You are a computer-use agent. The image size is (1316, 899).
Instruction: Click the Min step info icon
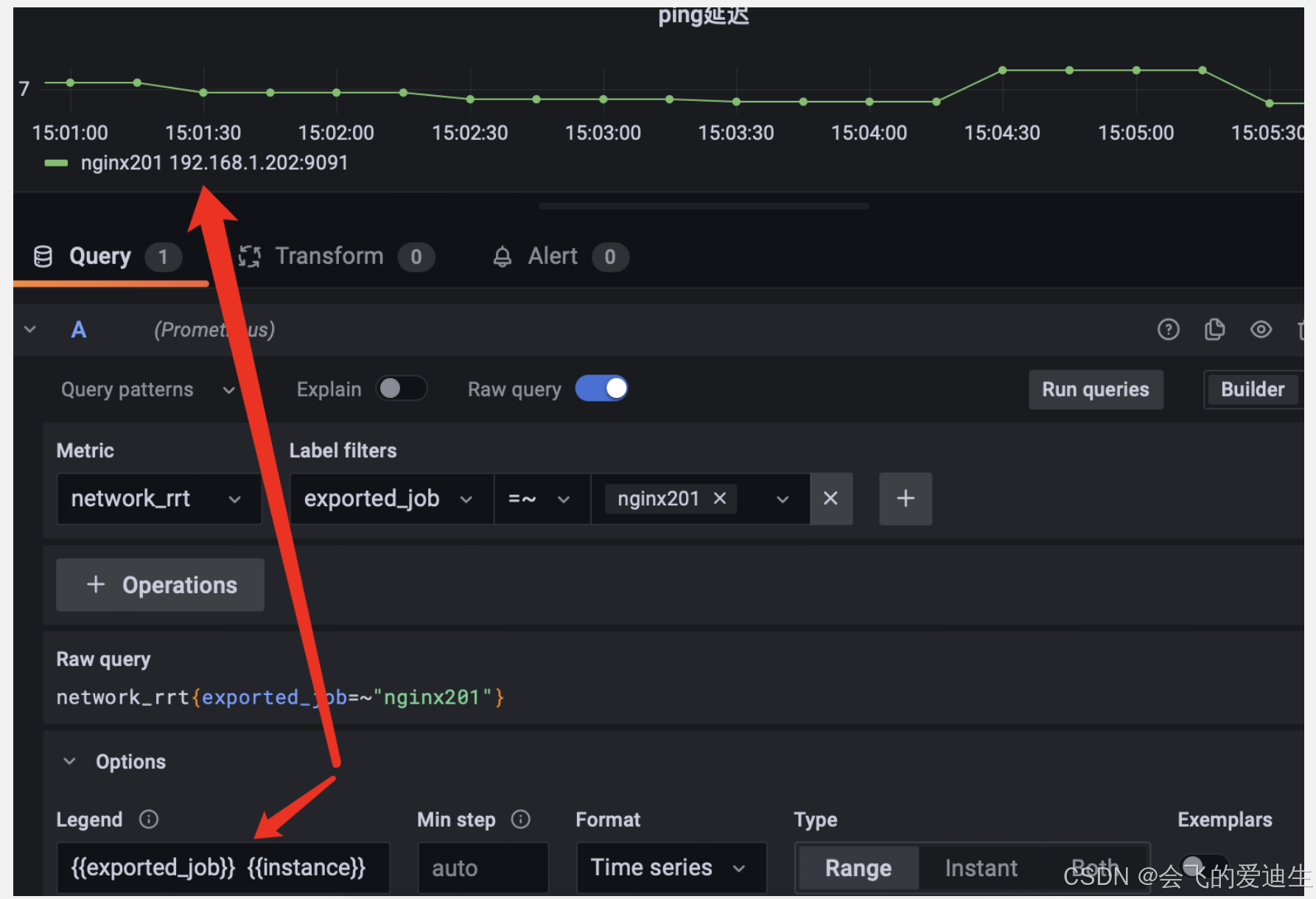tap(520, 819)
